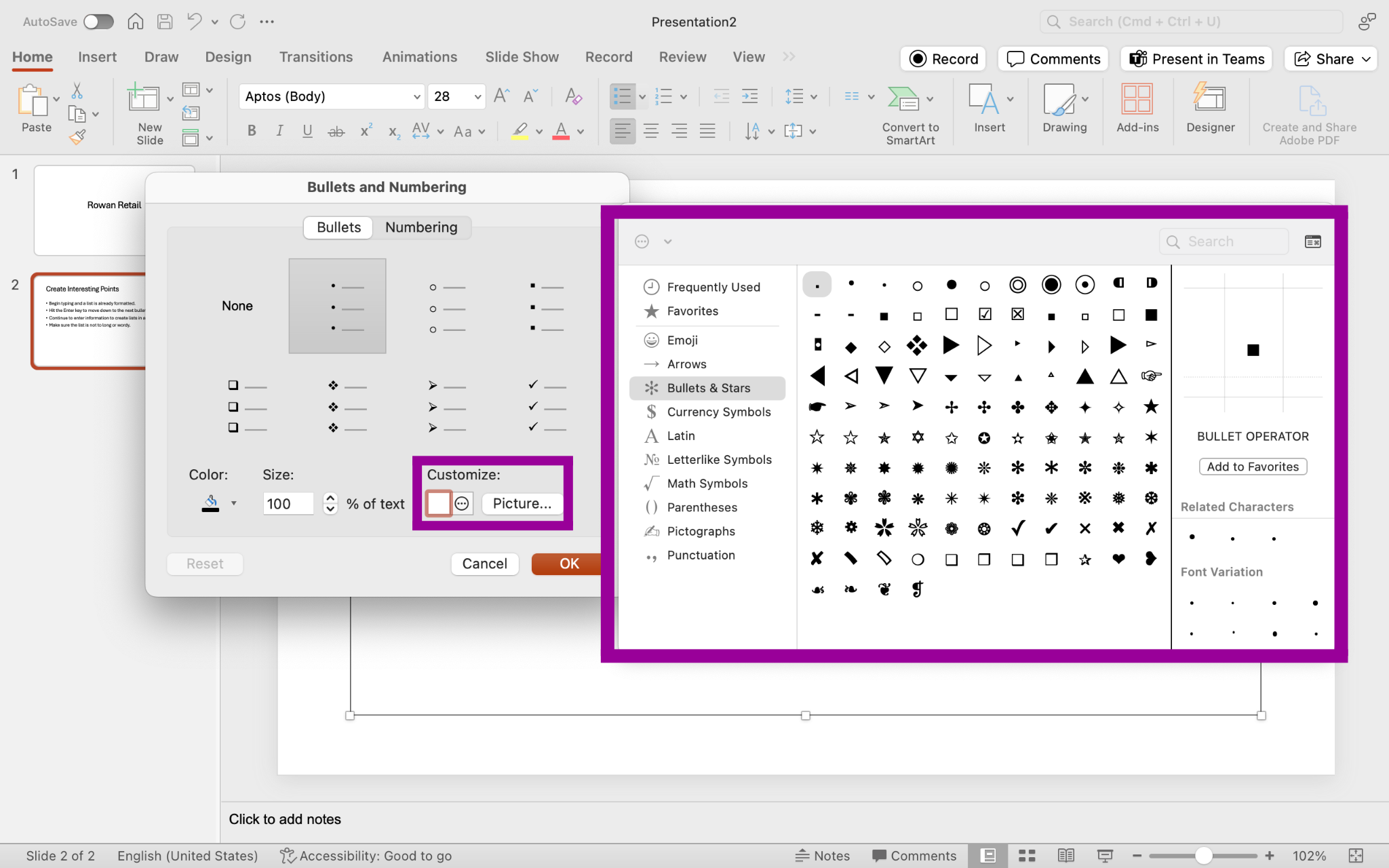This screenshot has height=868, width=1389.
Task: Click the black heart symbol
Action: pos(1118,559)
